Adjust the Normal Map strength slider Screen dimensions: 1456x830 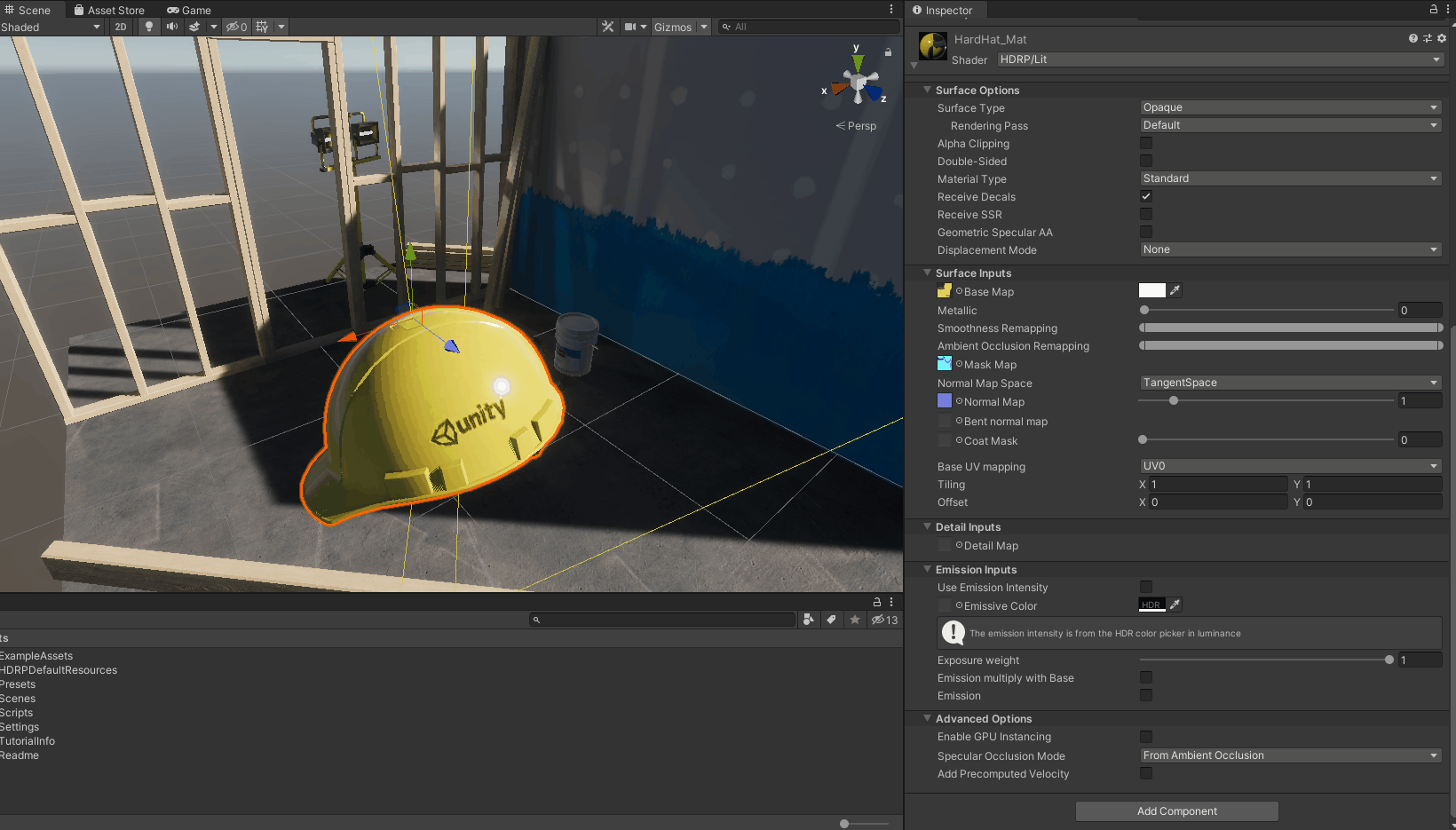click(1174, 400)
